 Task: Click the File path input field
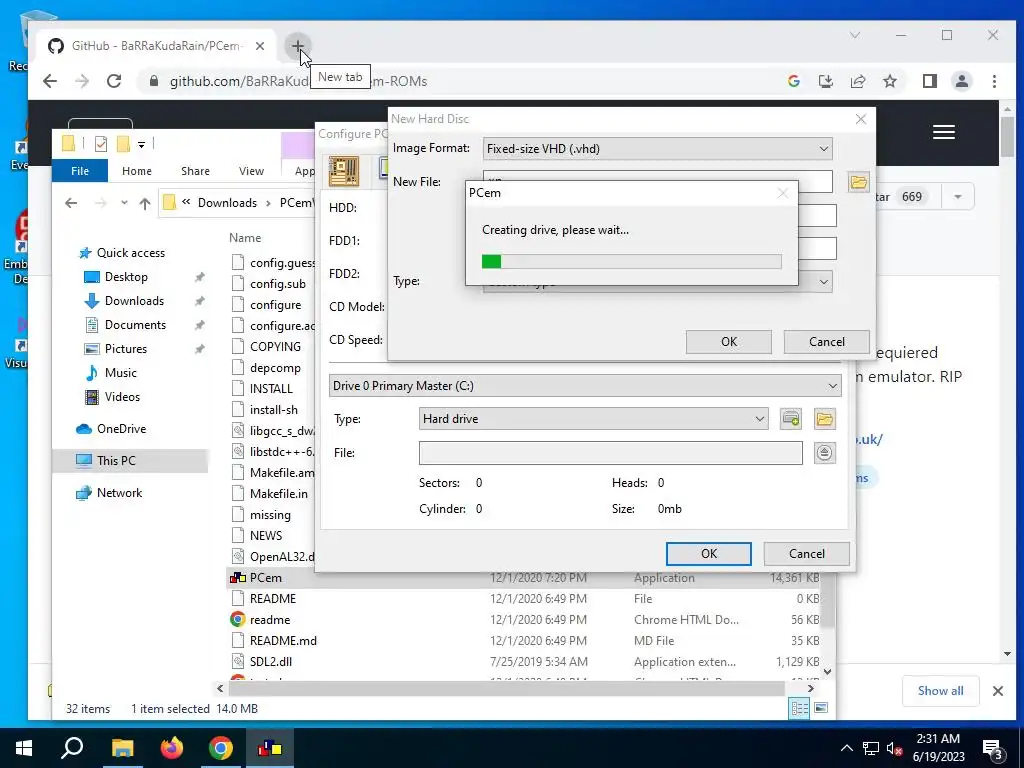coord(611,453)
